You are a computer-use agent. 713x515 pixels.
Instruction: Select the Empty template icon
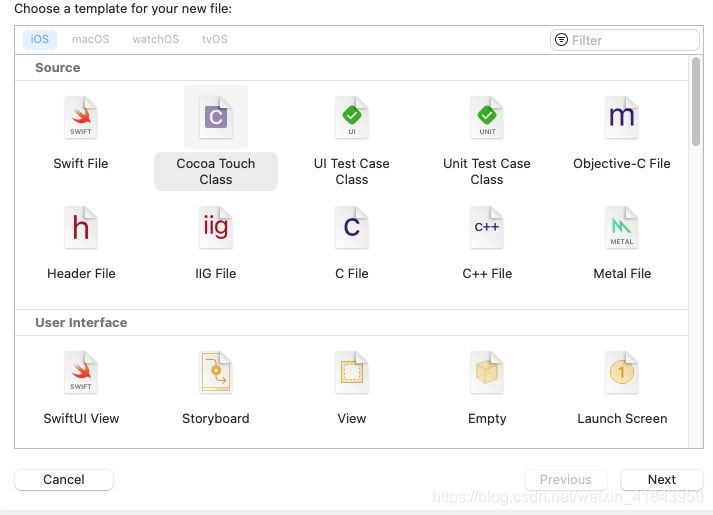487,372
